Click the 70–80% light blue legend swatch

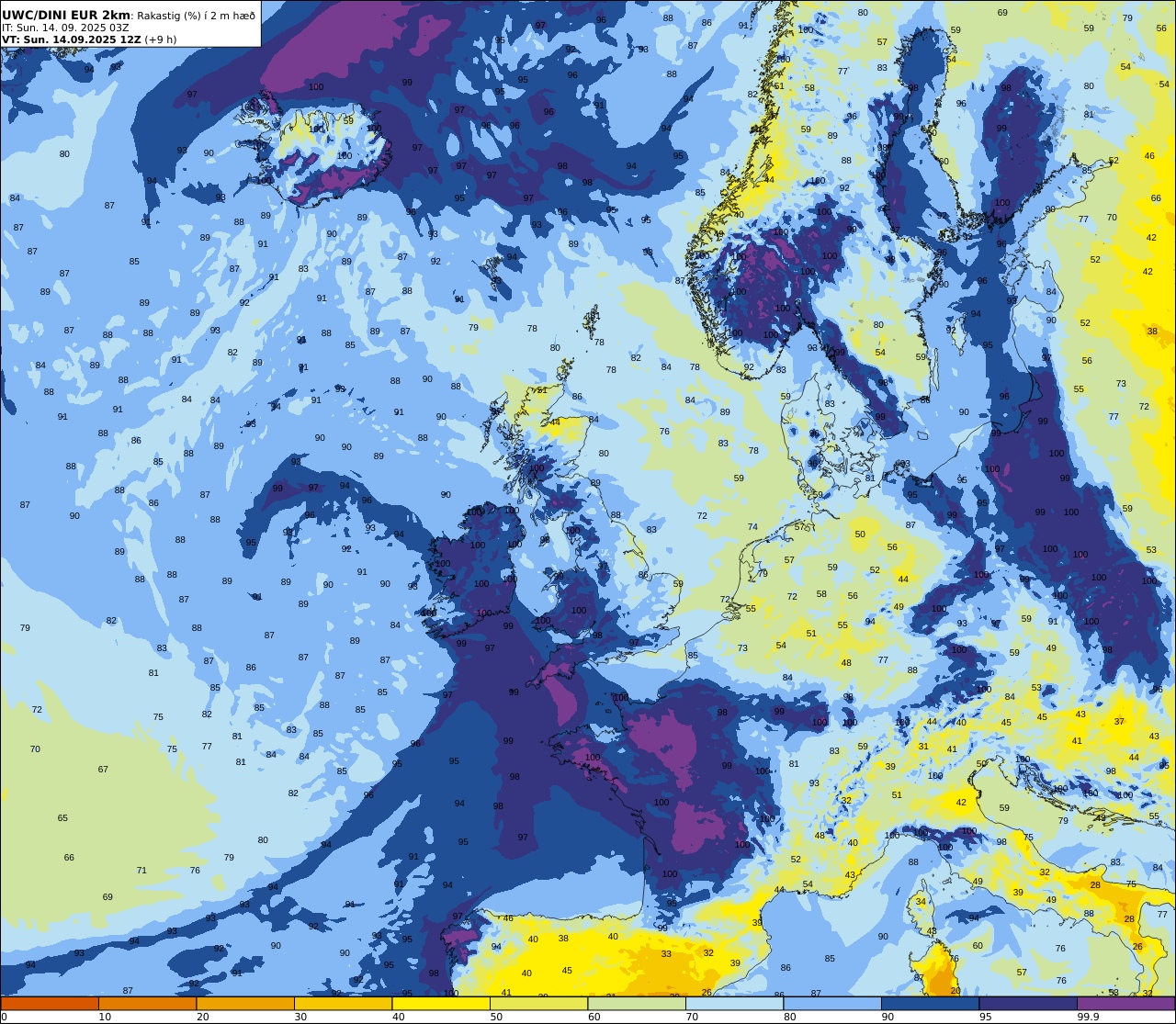click(734, 1003)
